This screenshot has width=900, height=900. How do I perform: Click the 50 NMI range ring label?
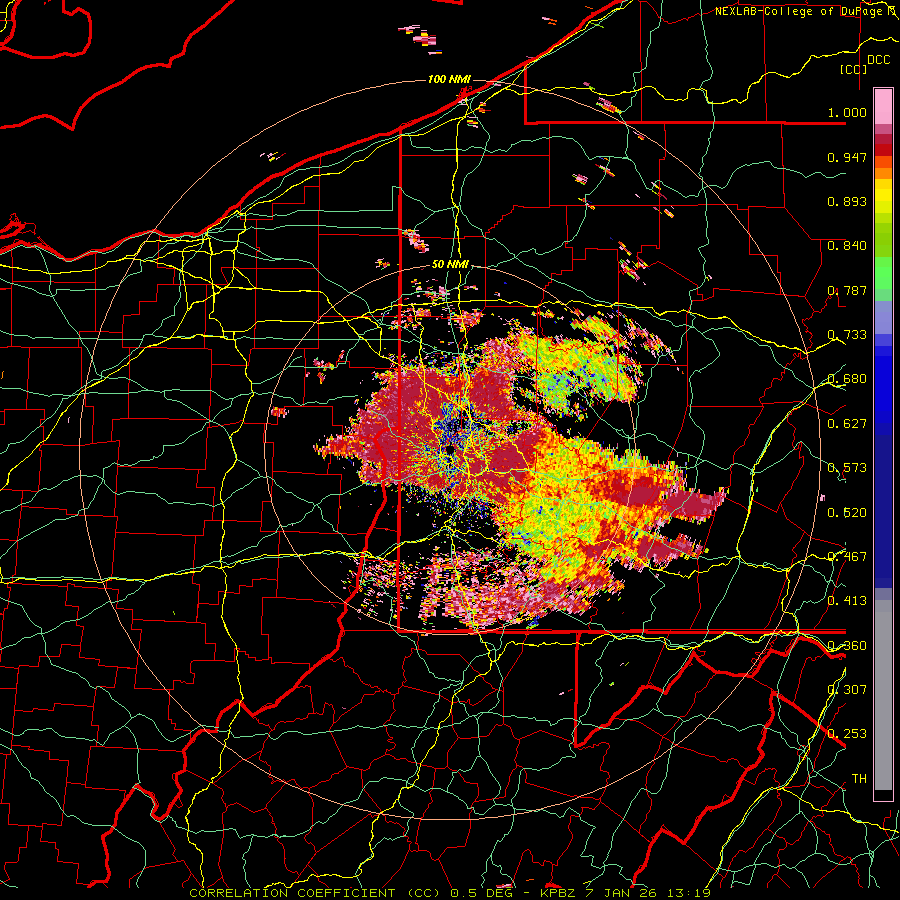[450, 264]
